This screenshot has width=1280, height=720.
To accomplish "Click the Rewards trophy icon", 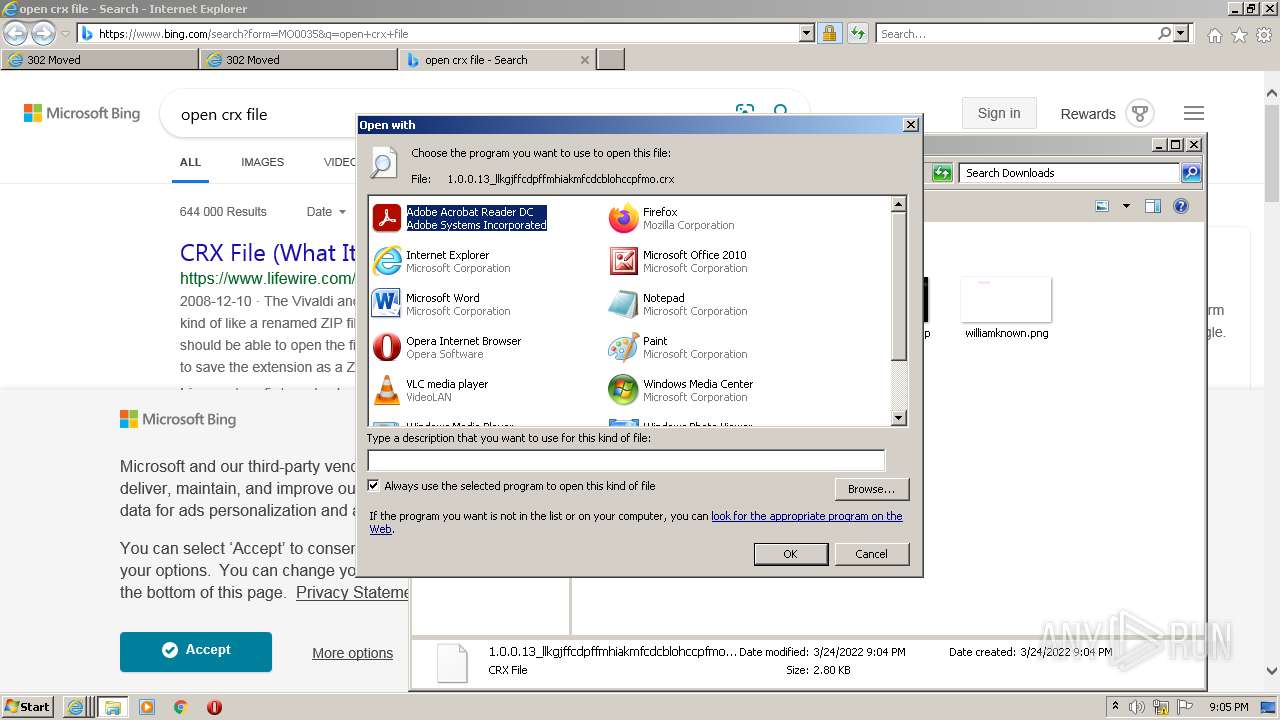I will pyautogui.click(x=1140, y=113).
